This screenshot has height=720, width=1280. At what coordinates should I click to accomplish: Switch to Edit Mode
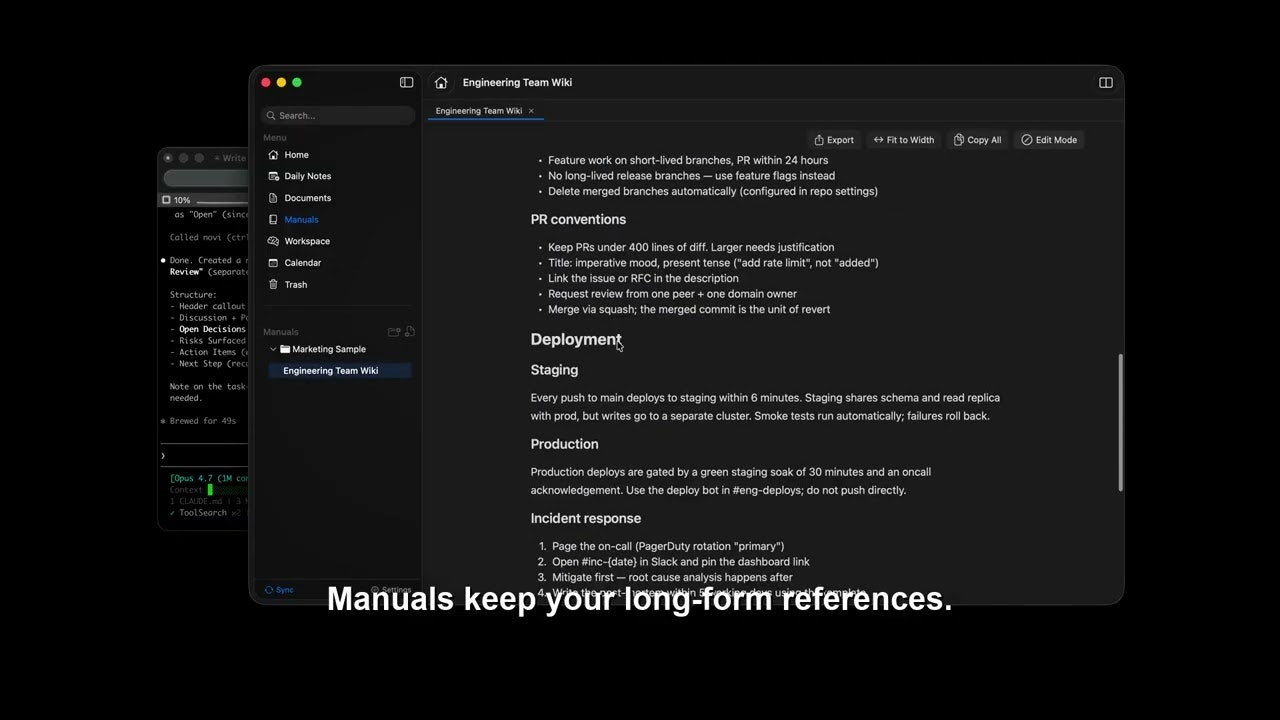(1049, 140)
